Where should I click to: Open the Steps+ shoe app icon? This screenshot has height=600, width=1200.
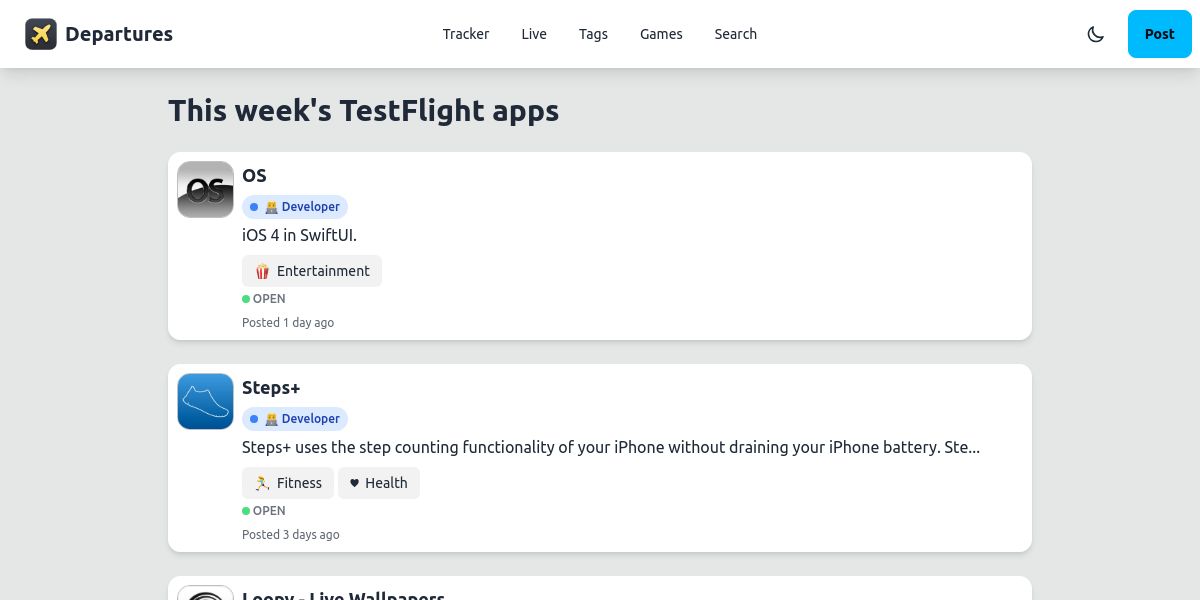[205, 401]
